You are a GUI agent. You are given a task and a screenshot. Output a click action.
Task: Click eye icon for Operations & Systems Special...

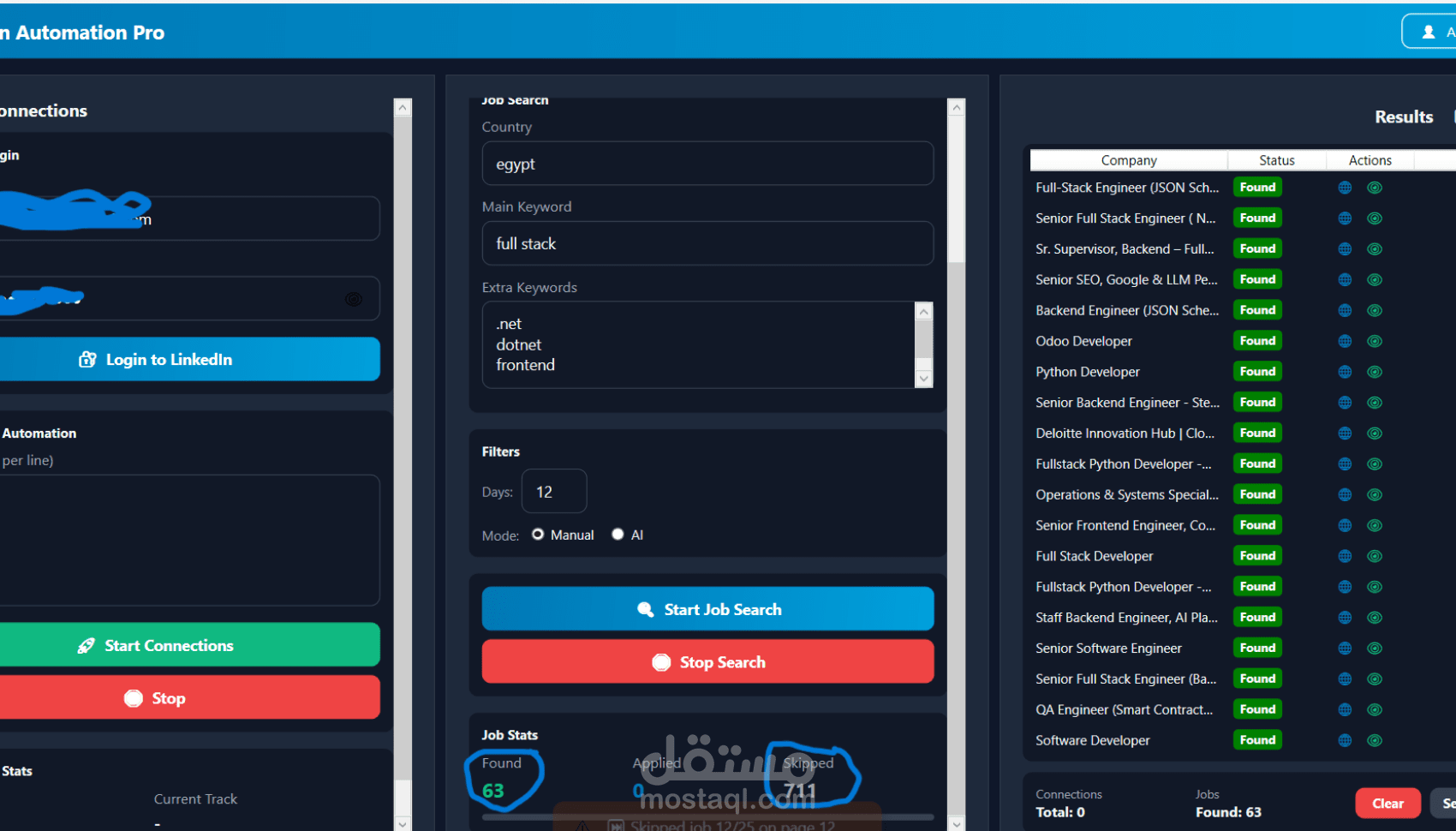point(1375,495)
